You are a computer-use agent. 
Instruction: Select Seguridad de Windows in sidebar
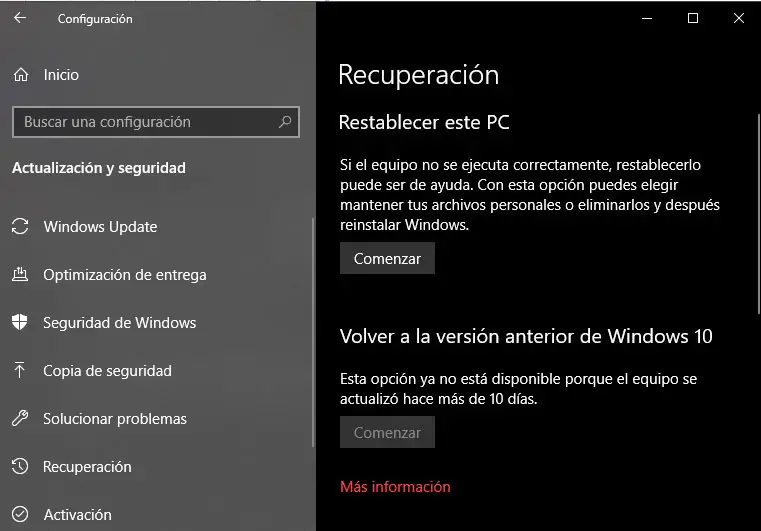click(119, 323)
